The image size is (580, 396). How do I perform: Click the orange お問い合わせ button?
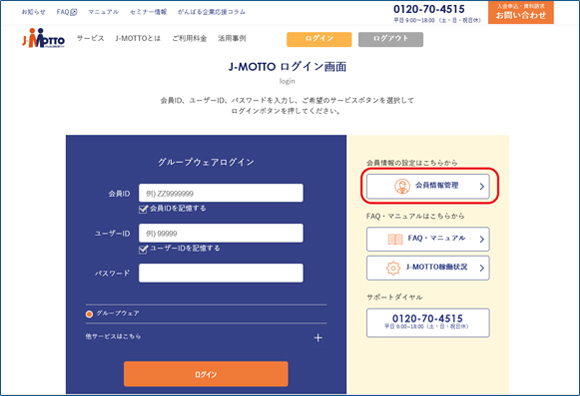pos(521,12)
